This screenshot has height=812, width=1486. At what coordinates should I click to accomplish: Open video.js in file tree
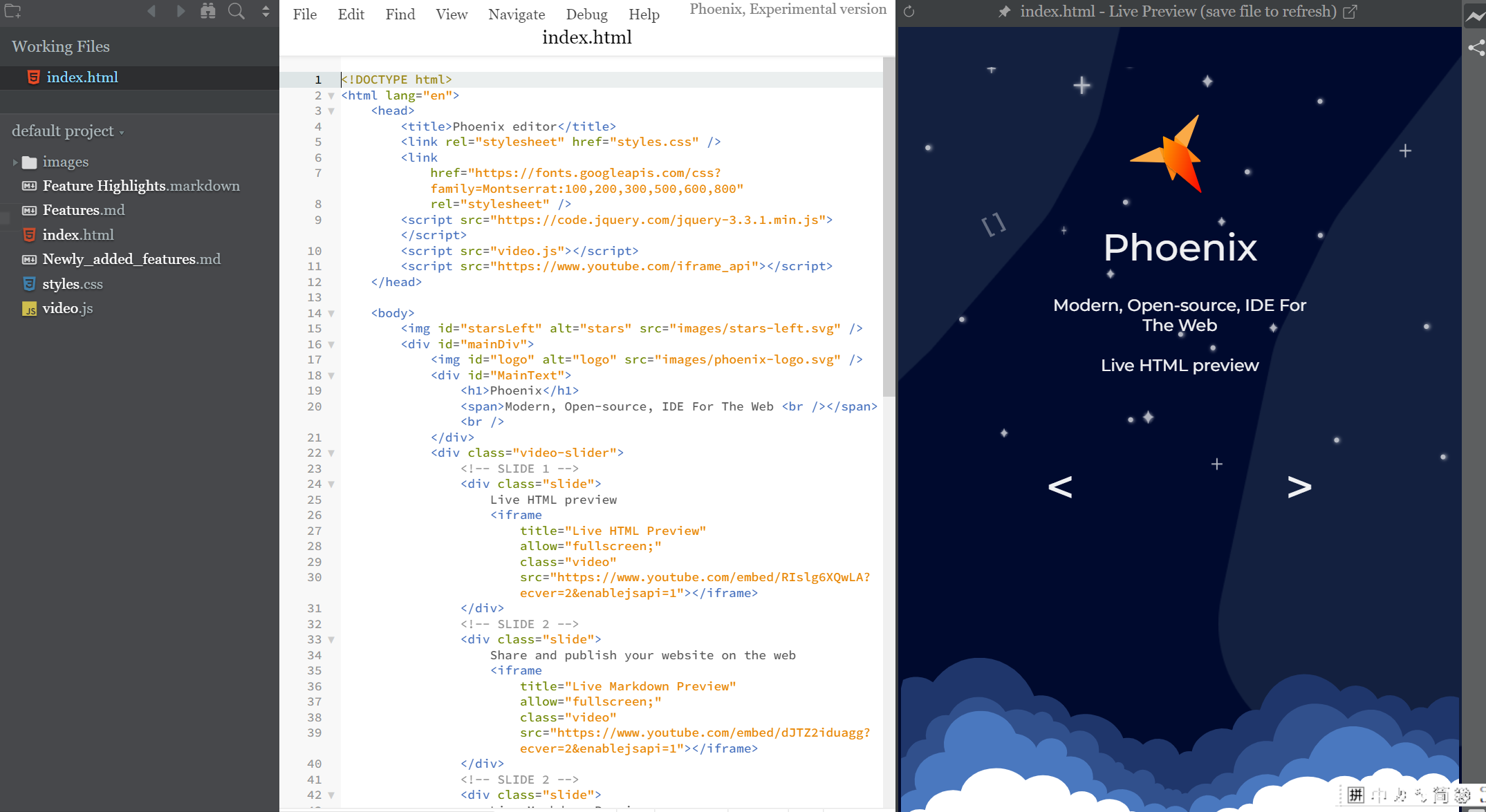coord(68,308)
